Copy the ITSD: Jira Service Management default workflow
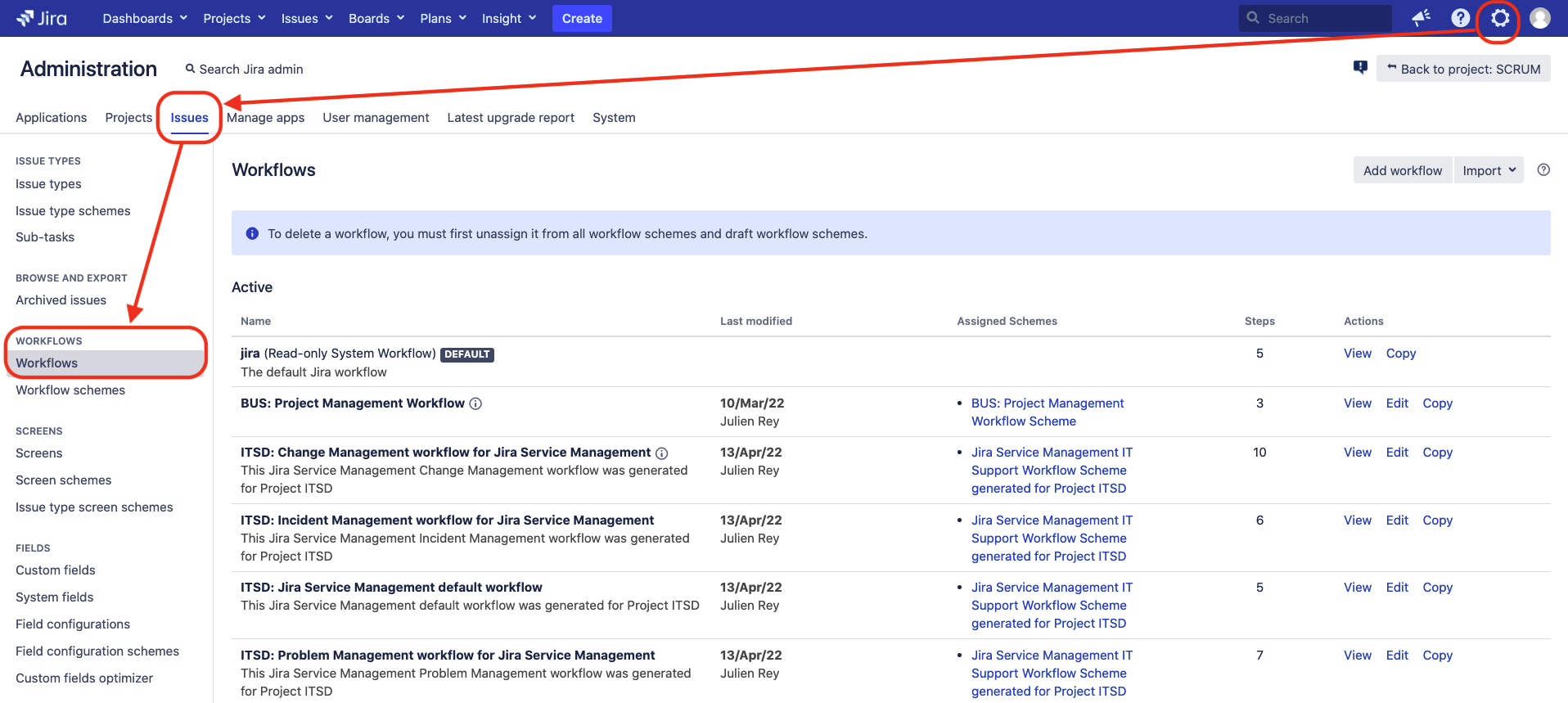1568x703 pixels. click(1438, 588)
